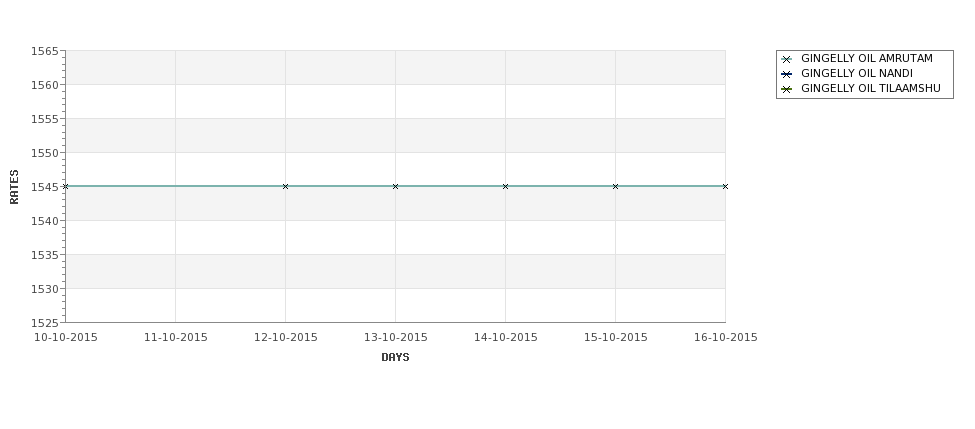The image size is (975, 429).
Task: Select the data point marker at 16-10-2015
Action: tap(725, 187)
